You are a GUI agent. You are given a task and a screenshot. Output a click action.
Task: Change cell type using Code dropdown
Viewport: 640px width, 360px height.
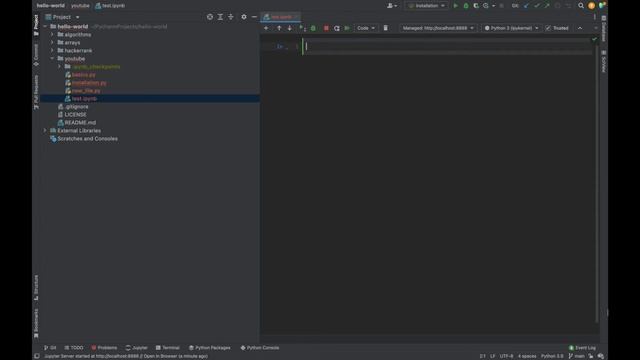(x=366, y=28)
